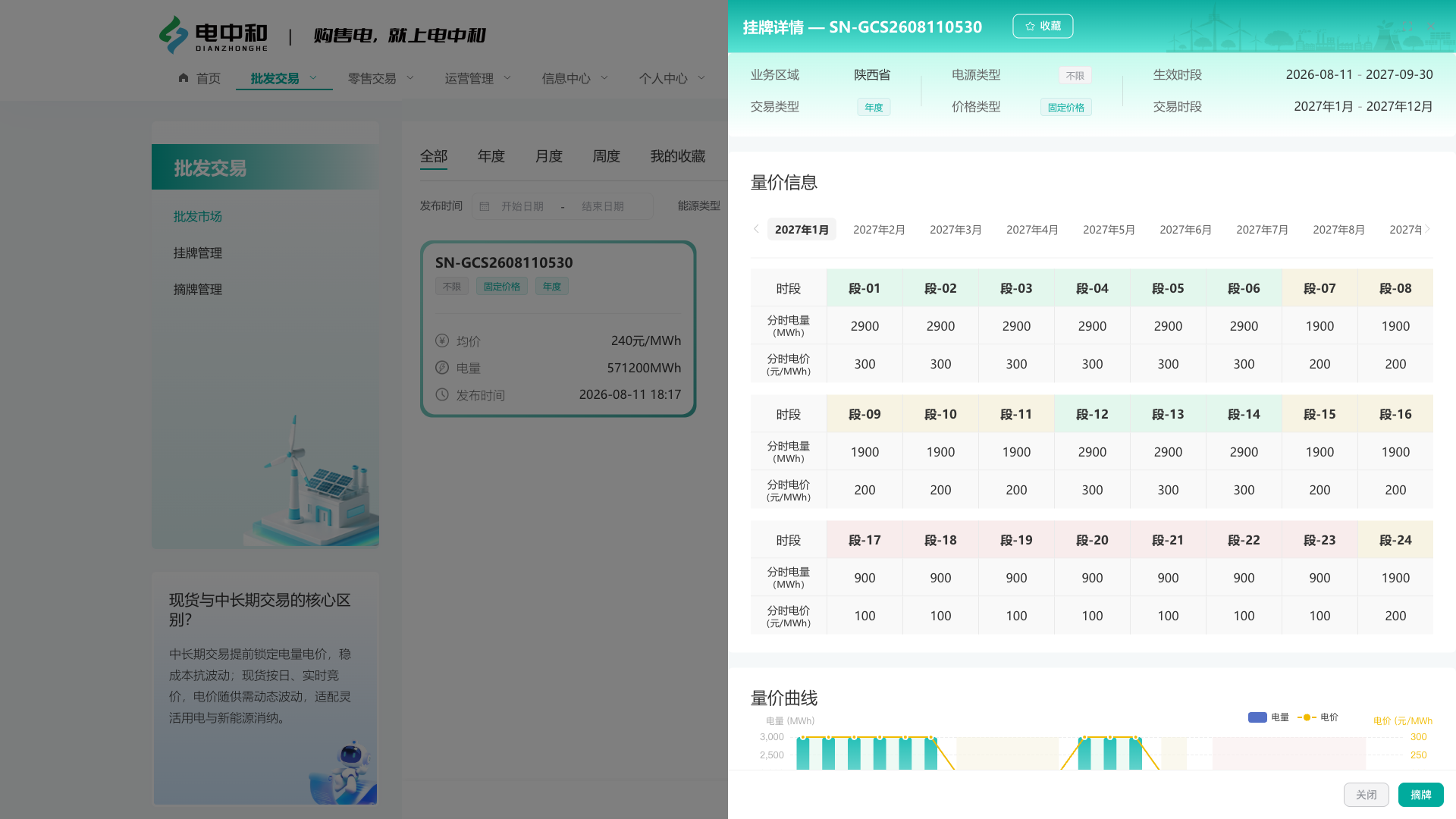
Task: Click the 电中和 logo
Action: click(213, 35)
